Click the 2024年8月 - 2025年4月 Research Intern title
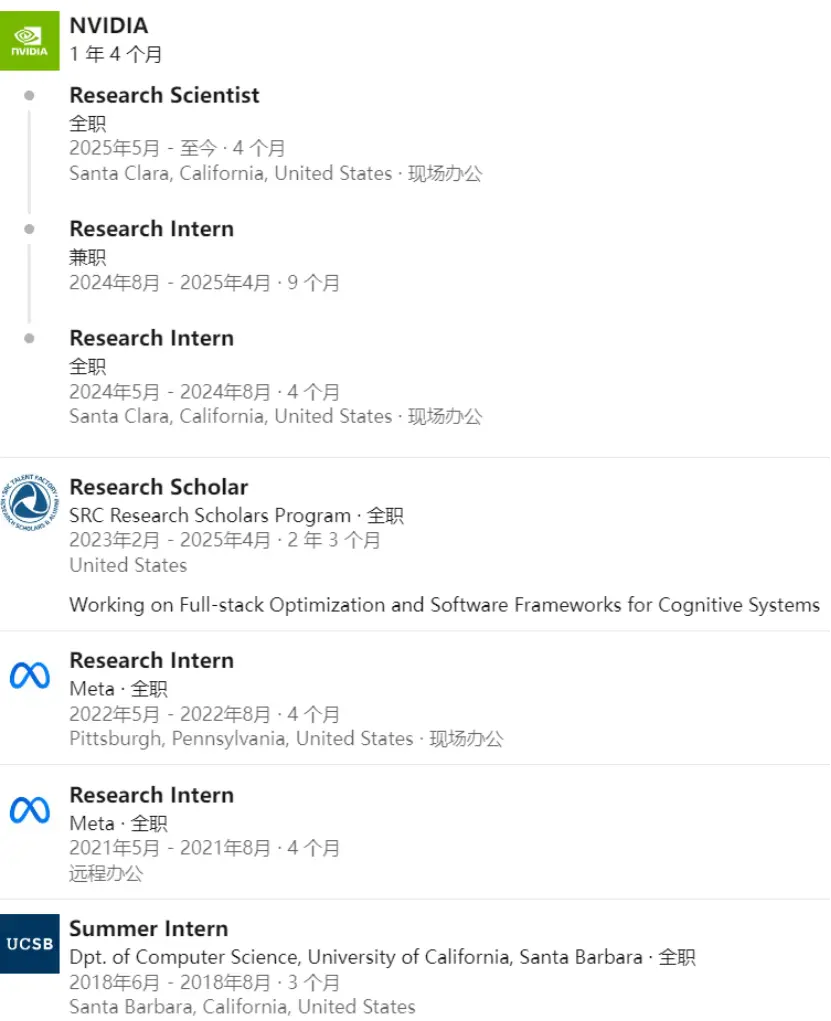 coord(152,229)
